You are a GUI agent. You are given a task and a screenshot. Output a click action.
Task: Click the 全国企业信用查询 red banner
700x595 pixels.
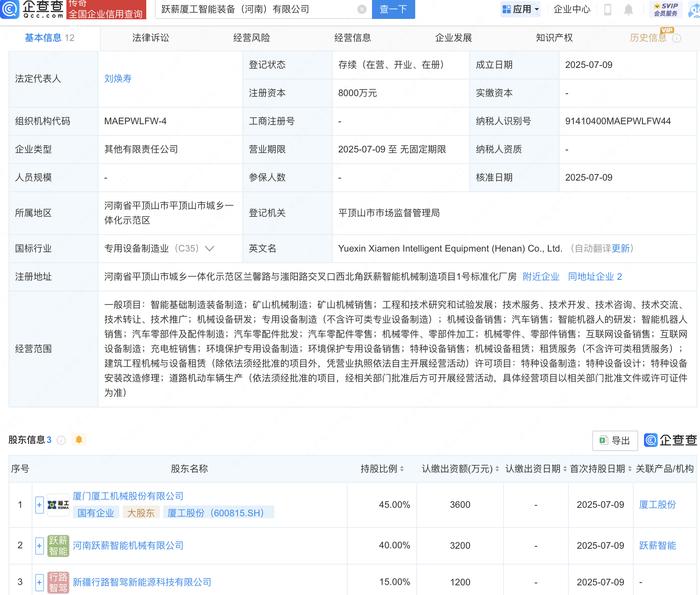click(x=106, y=13)
